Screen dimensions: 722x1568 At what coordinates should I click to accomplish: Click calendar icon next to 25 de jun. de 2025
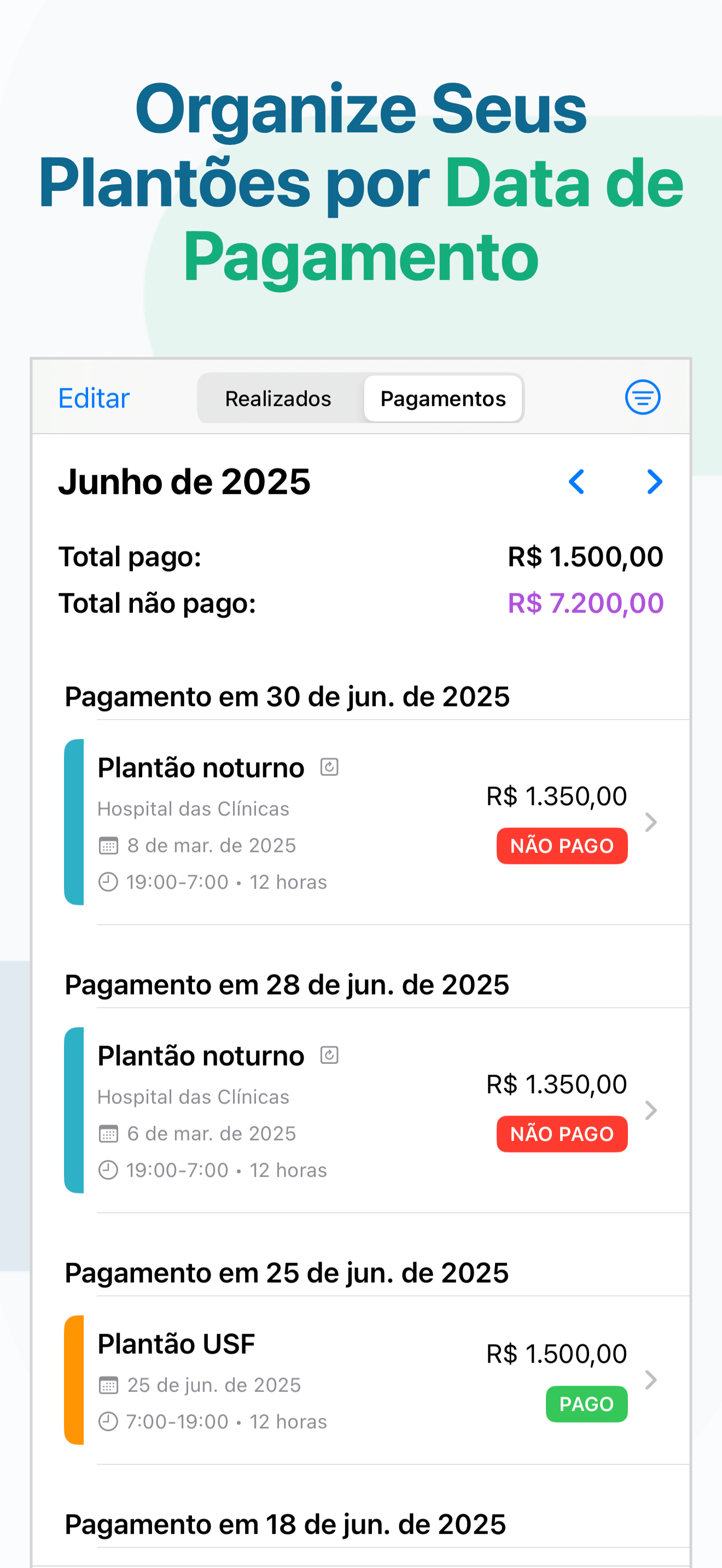(108, 1385)
